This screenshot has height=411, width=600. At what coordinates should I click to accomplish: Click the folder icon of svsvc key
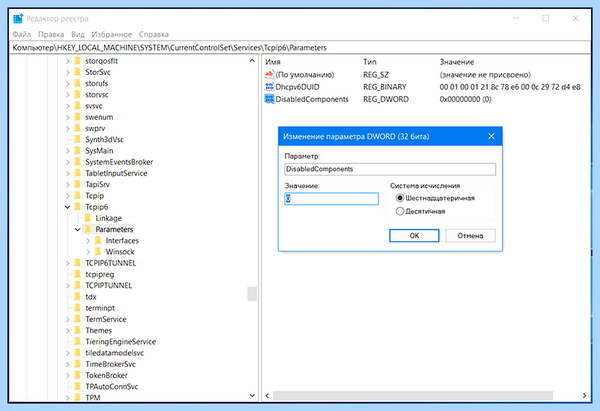pyautogui.click(x=78, y=106)
